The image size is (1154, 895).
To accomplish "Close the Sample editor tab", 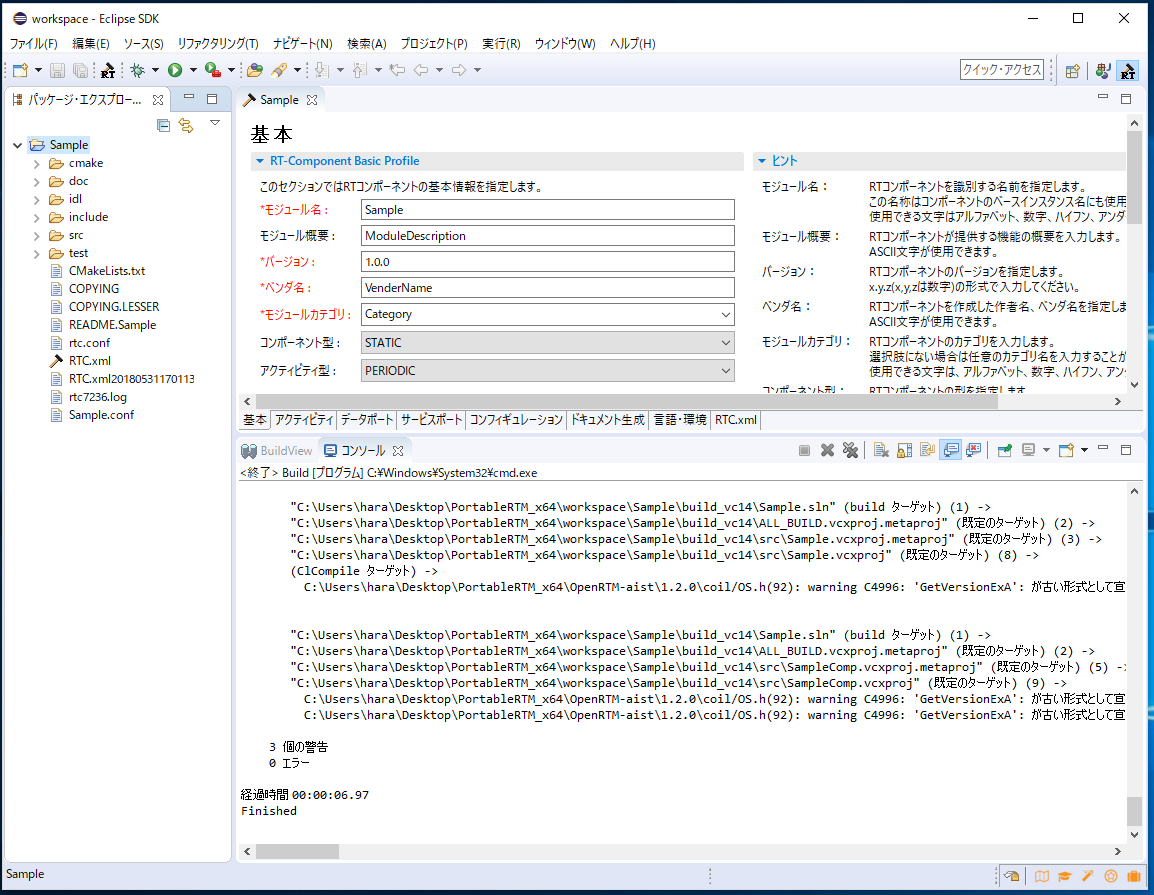I will [312, 100].
